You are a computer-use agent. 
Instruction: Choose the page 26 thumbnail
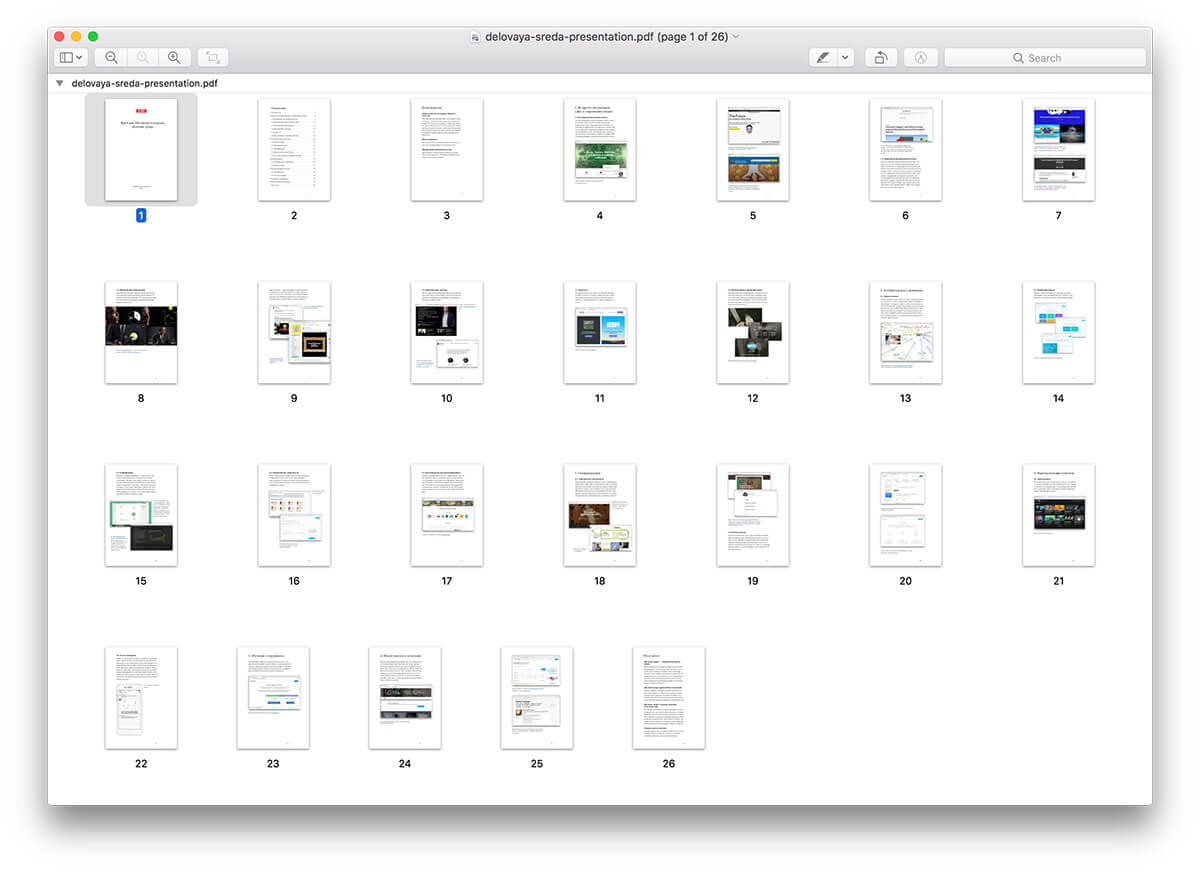tap(668, 698)
